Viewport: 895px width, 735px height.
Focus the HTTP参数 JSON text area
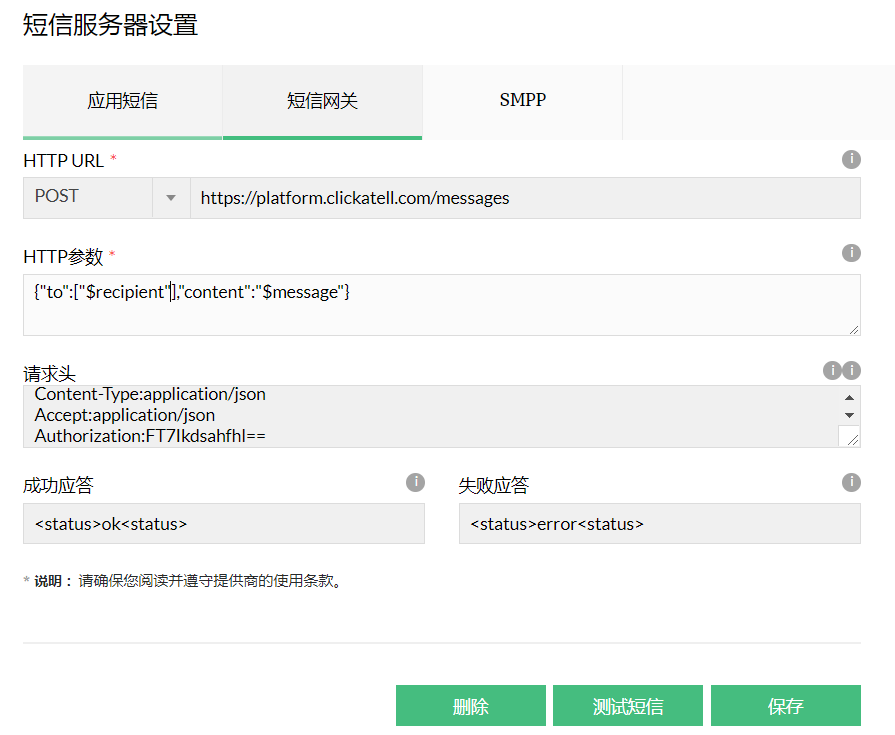(x=441, y=305)
